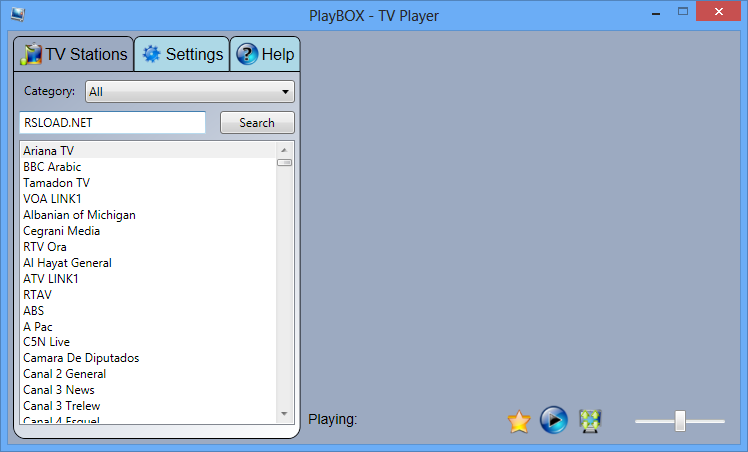The width and height of the screenshot is (748, 452).
Task: Toggle fullscreen with the monitor icon
Action: click(x=590, y=421)
